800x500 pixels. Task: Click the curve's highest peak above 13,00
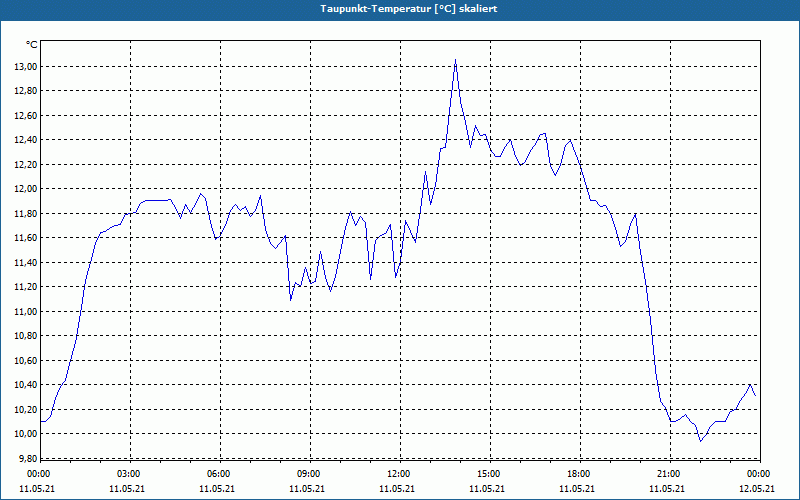pyautogui.click(x=456, y=60)
